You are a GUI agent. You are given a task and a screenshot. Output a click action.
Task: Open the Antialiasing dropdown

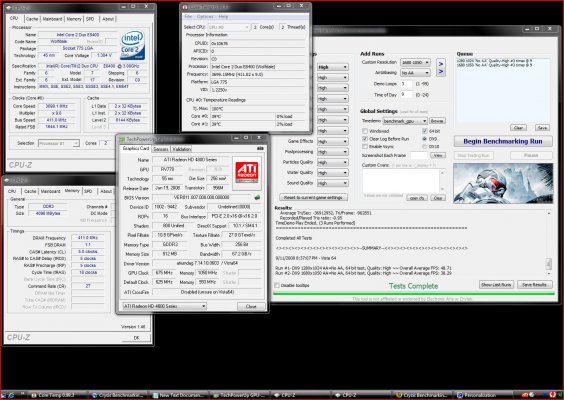[415, 73]
